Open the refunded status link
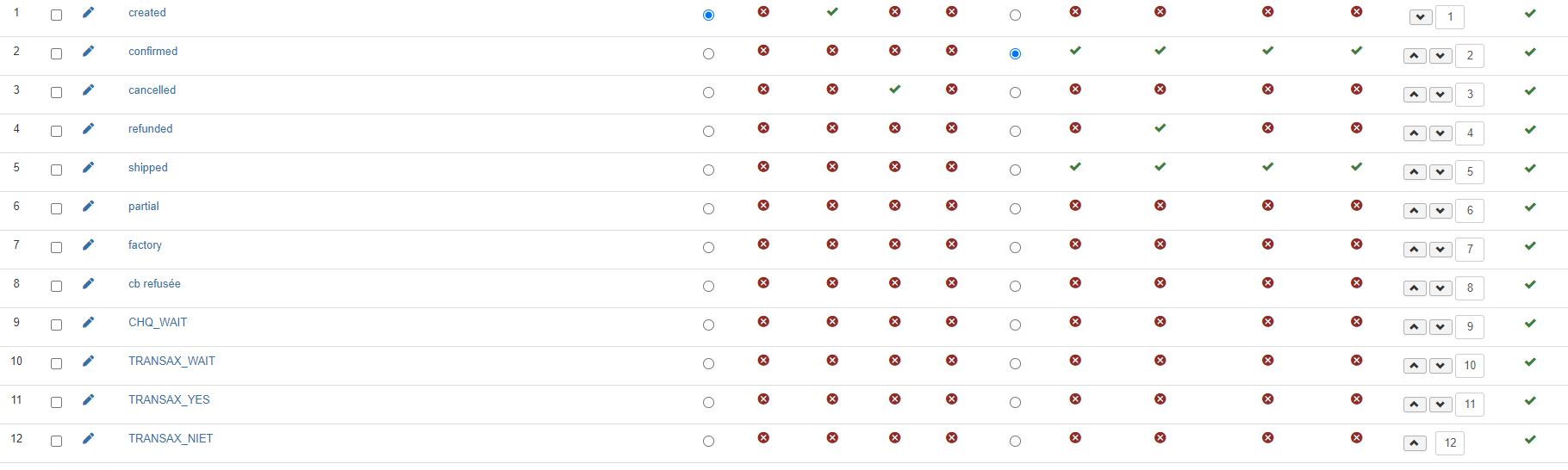The width and height of the screenshot is (1568, 470). [150, 129]
